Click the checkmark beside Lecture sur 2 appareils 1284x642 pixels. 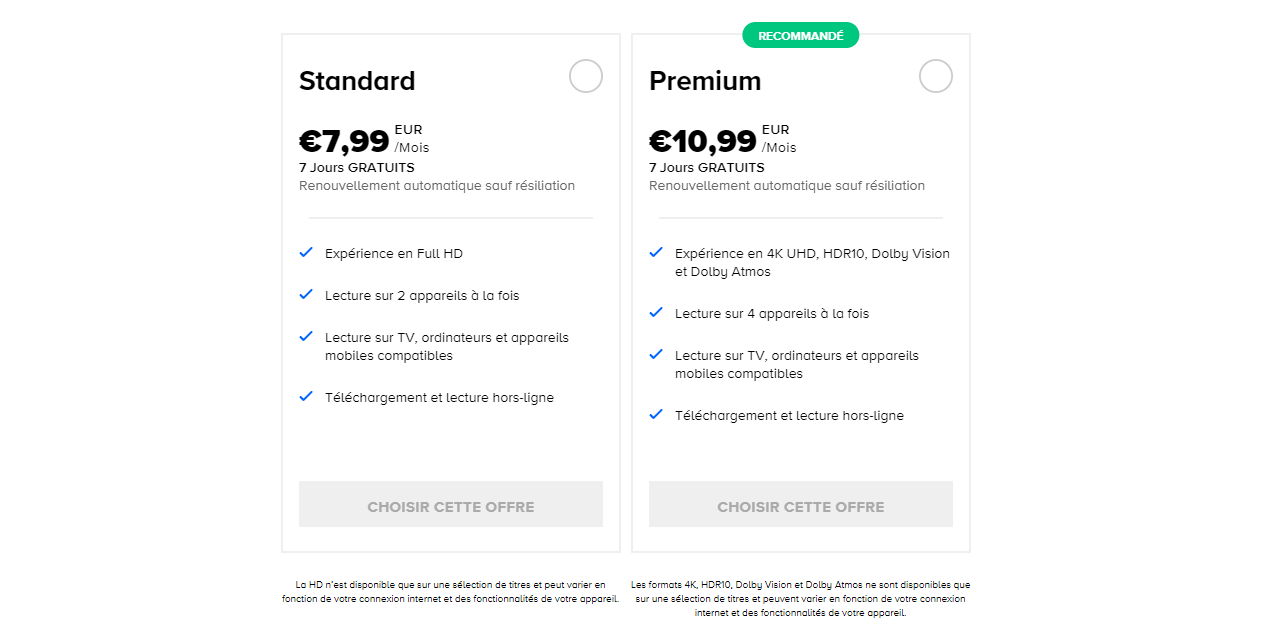tap(306, 295)
